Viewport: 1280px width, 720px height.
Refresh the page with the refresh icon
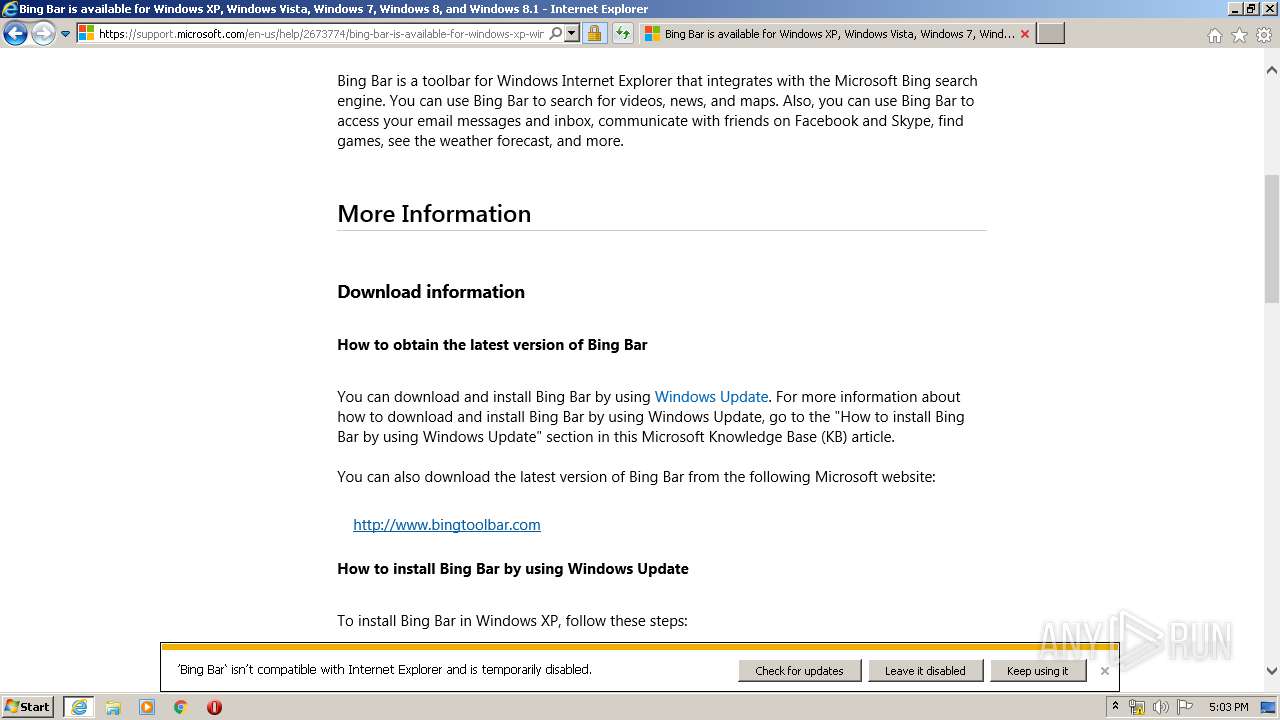622,34
